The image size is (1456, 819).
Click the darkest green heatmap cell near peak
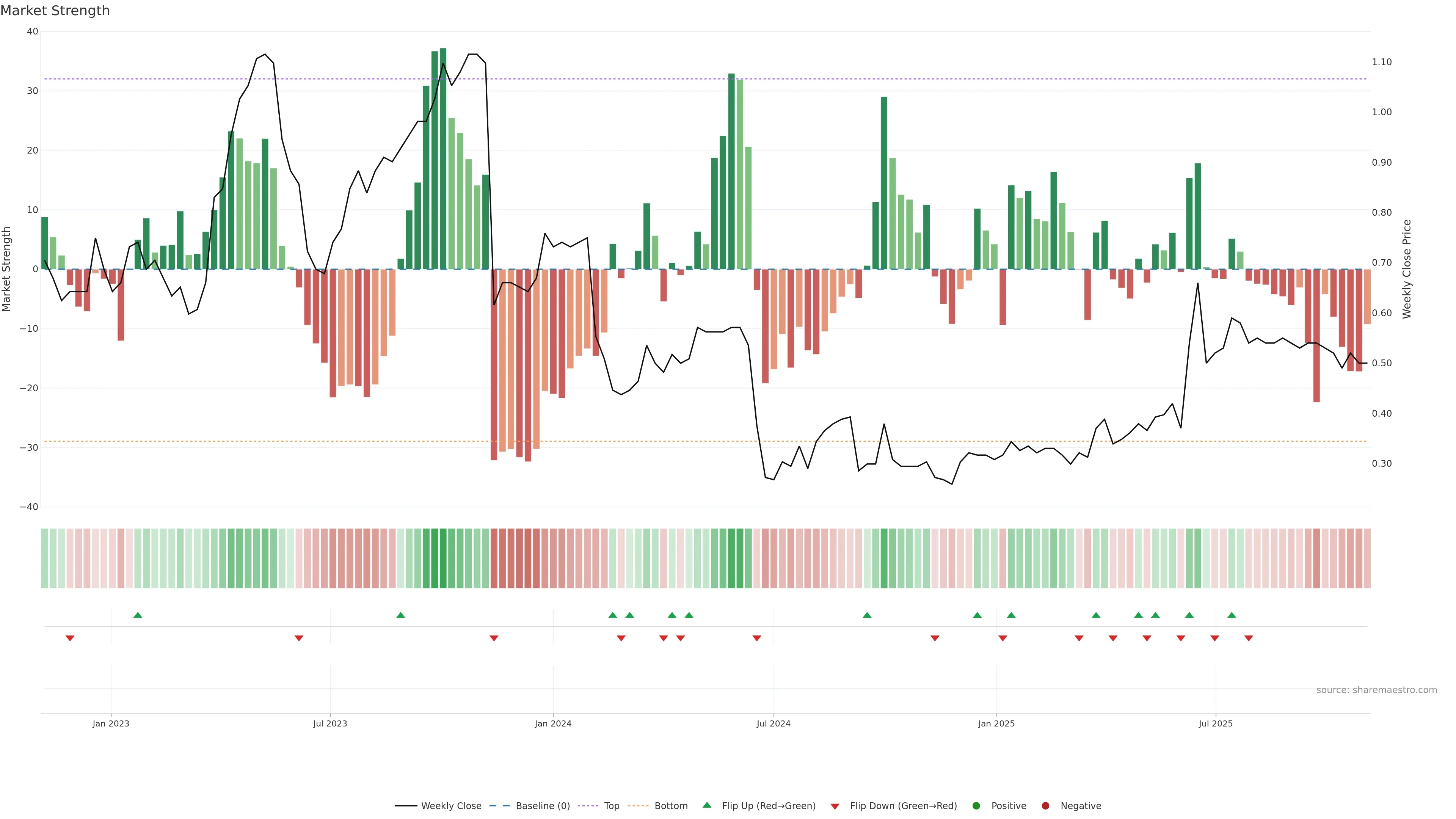pos(442,558)
